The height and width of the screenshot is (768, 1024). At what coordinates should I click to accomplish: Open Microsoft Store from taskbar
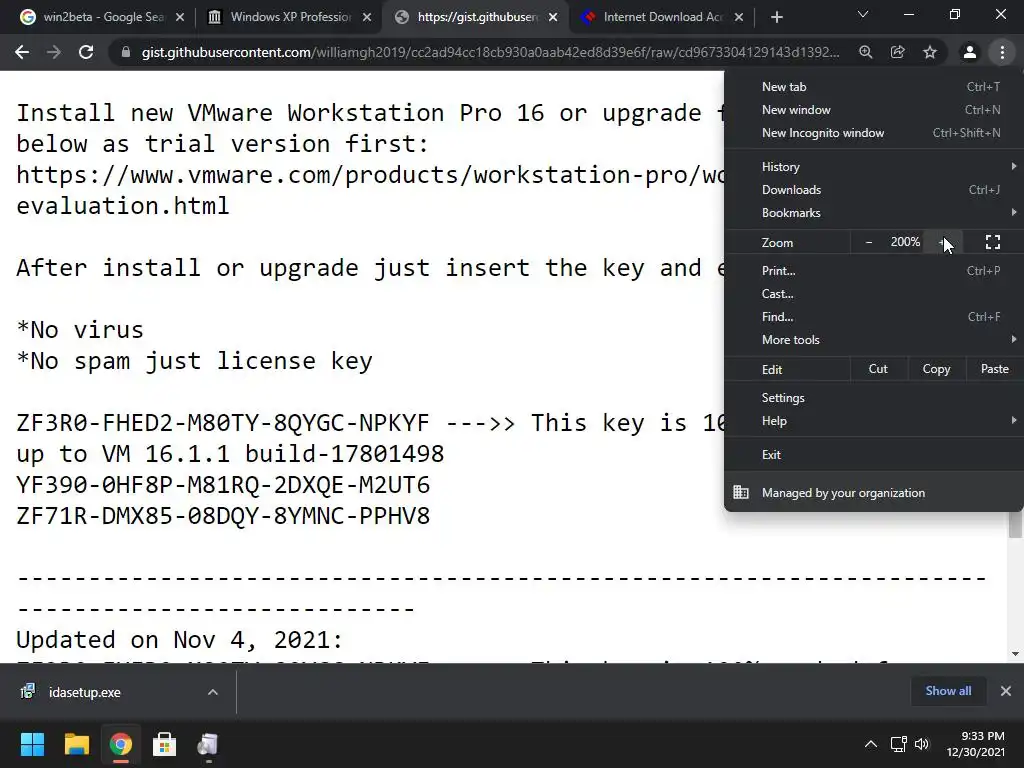164,744
